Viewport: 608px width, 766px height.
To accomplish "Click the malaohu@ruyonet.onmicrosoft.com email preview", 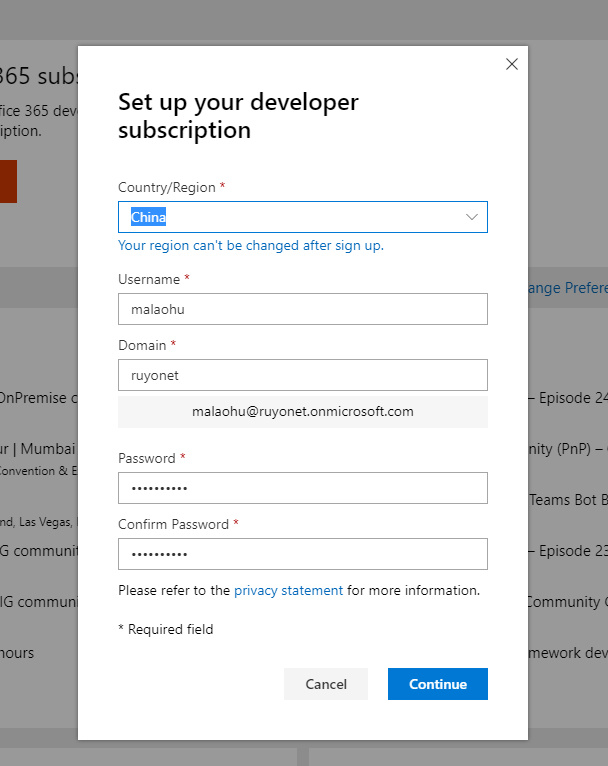I will 302,411.
